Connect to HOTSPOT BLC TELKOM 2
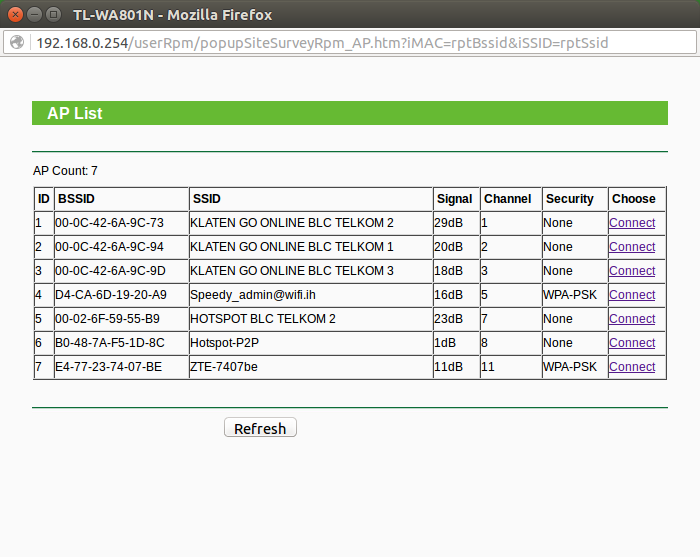The image size is (700, 557). point(632,319)
